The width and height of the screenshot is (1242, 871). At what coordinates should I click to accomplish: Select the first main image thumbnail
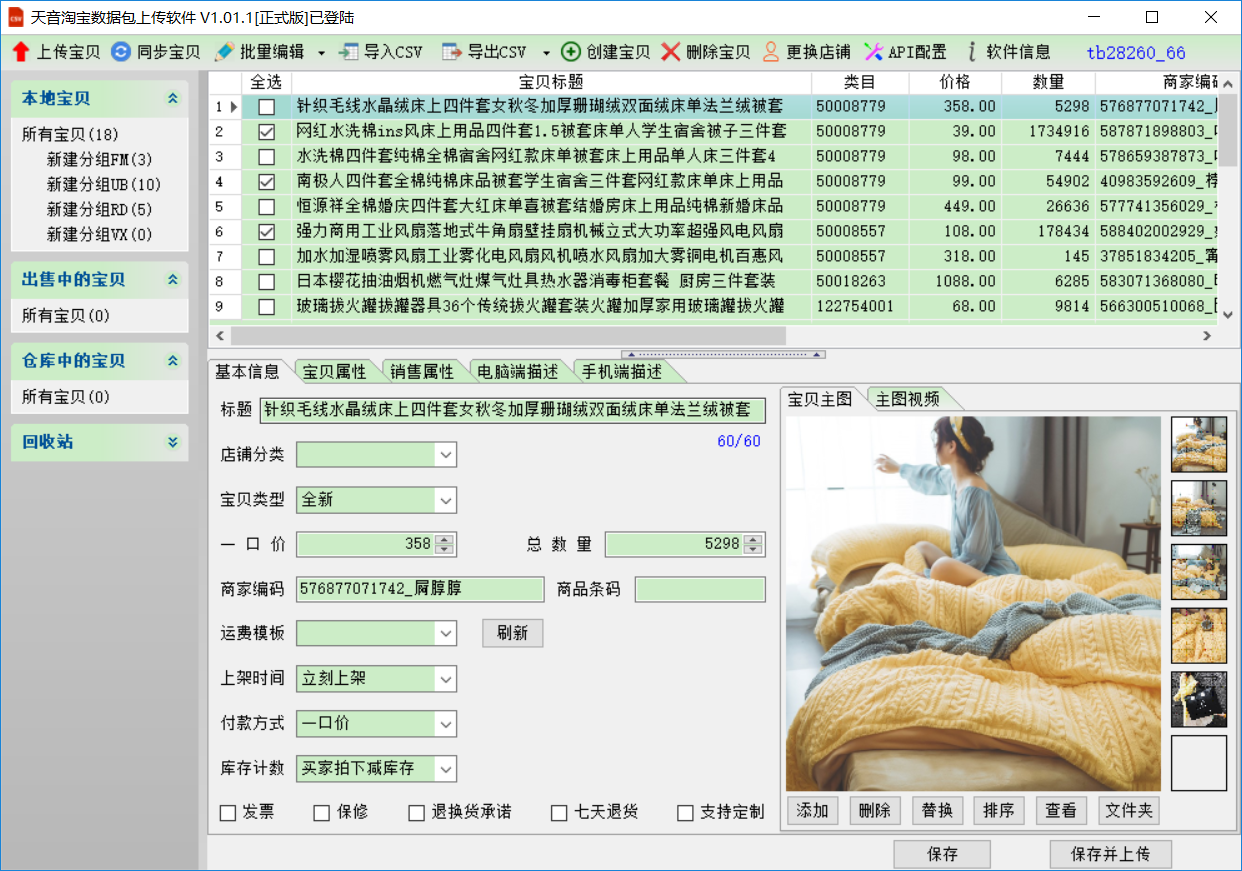tap(1198, 445)
